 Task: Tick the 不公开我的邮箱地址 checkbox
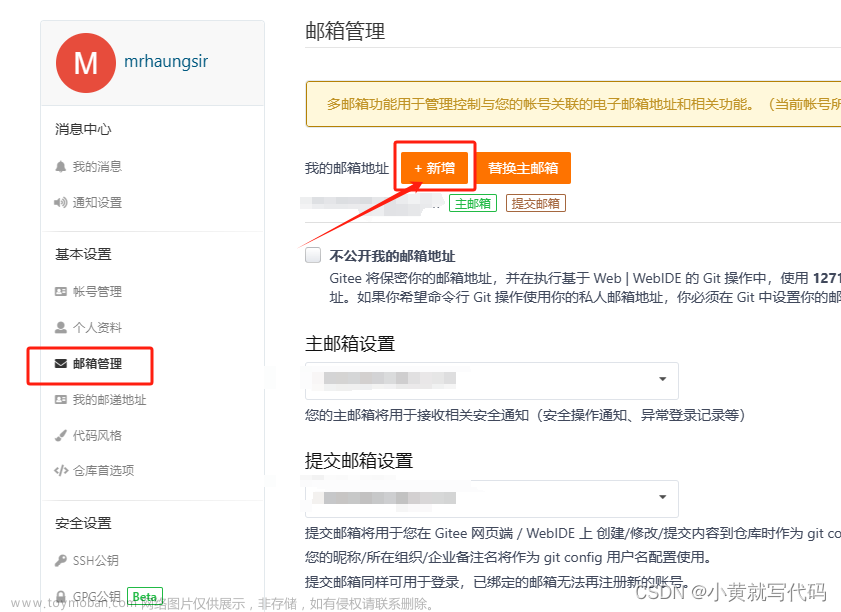tap(313, 255)
